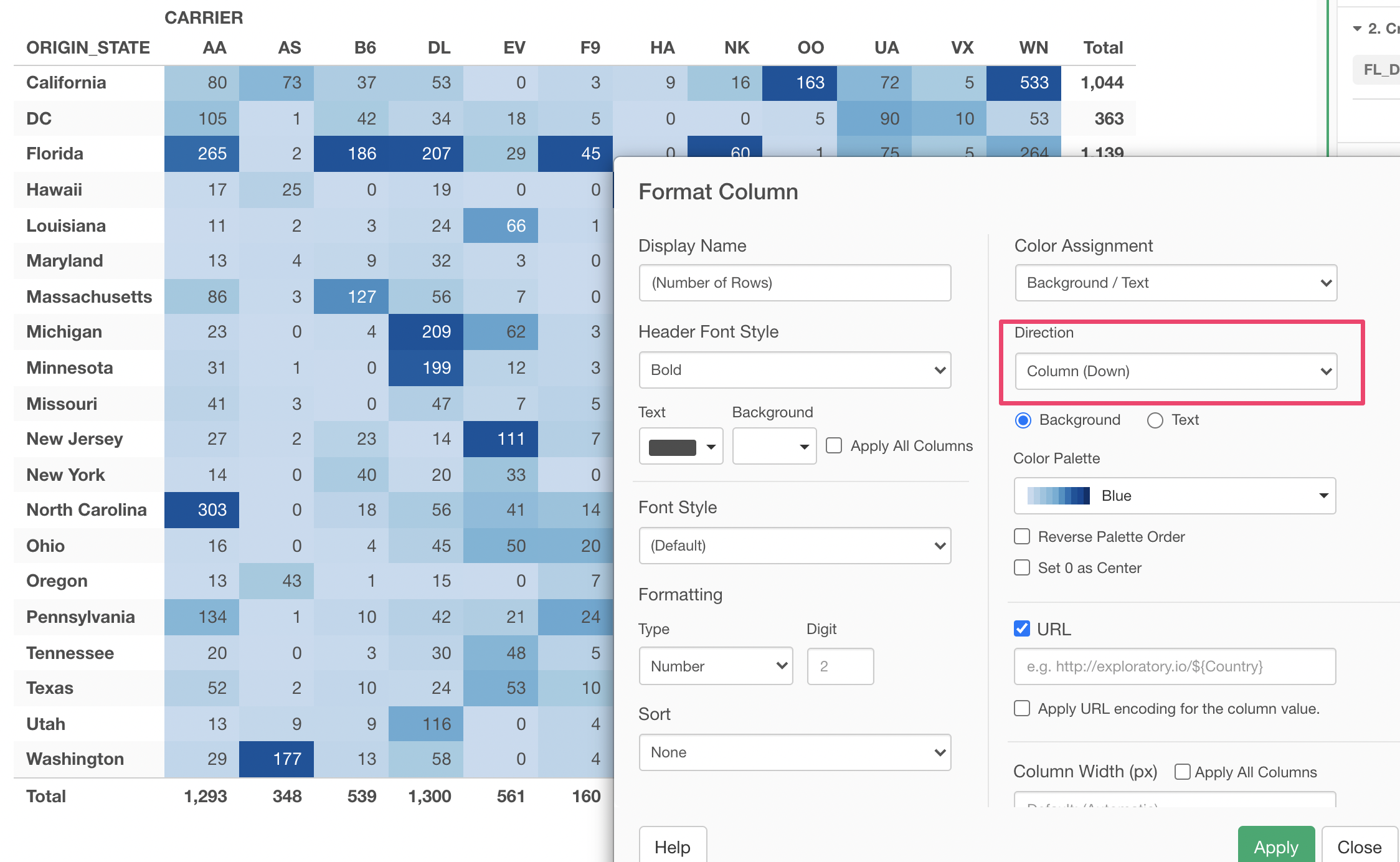Click North Carolina AA cell 303
The width and height of the screenshot is (1400, 862).
coord(202,510)
